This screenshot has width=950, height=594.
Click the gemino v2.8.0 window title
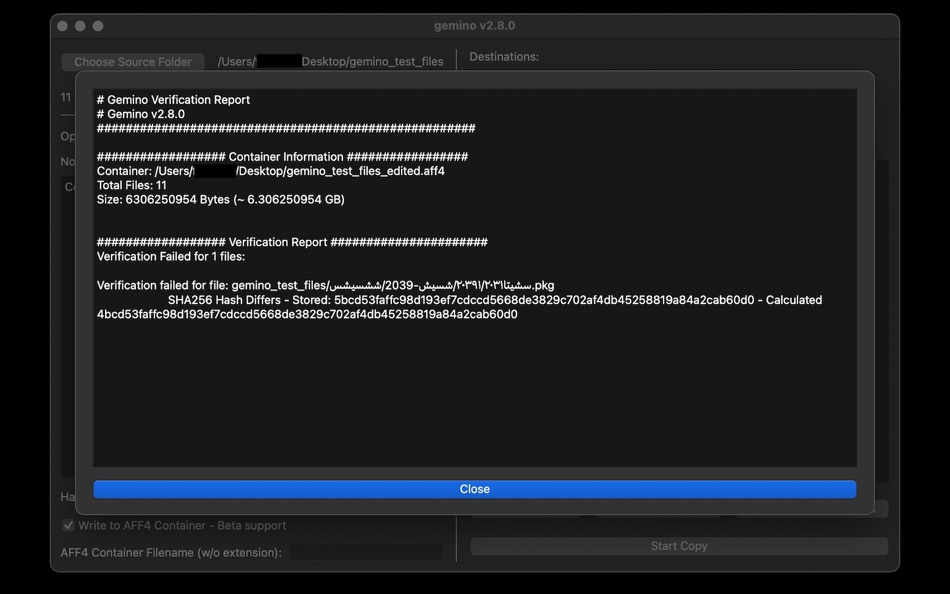[474, 25]
